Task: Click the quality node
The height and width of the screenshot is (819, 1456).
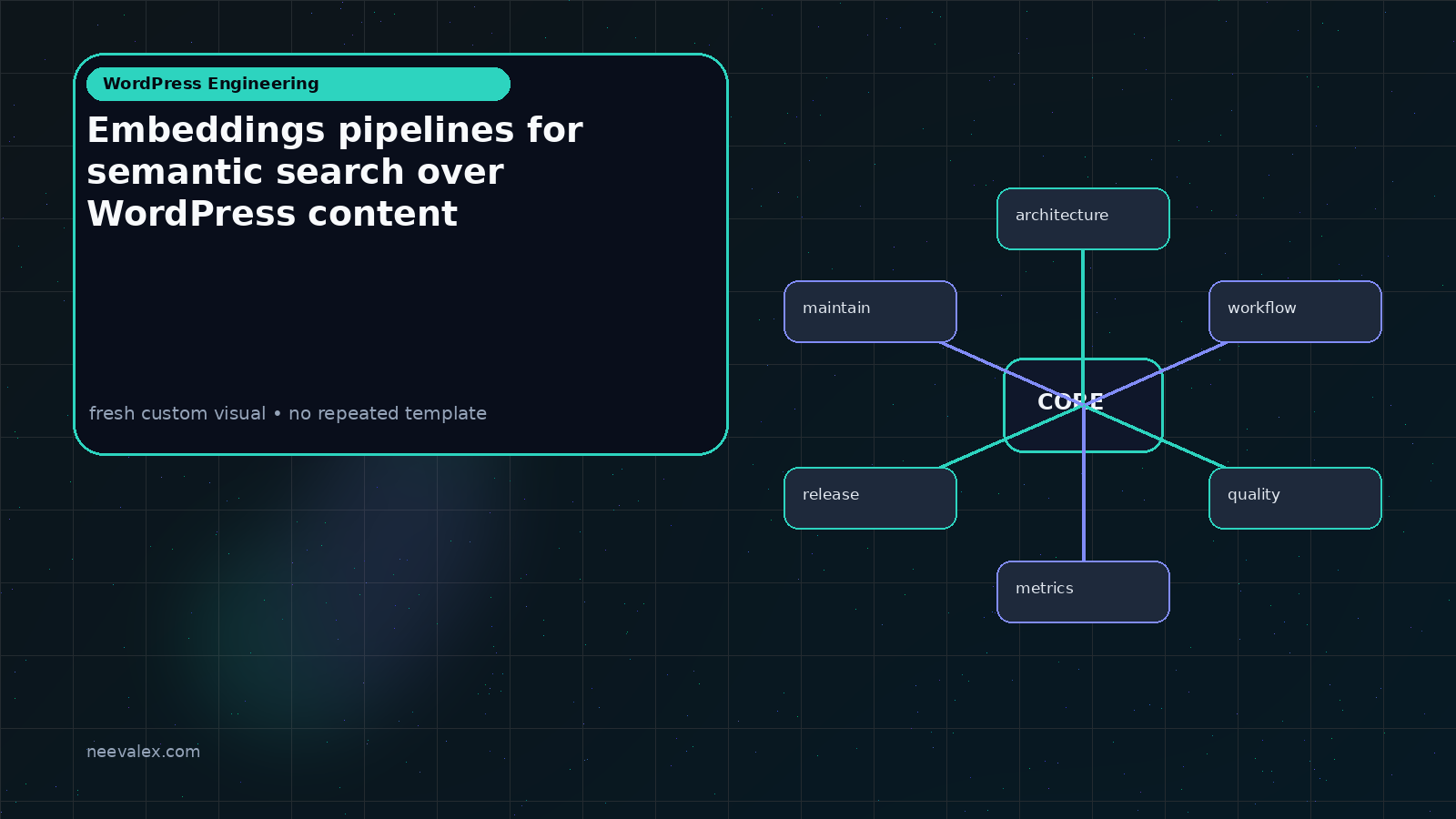Action: 1295,498
